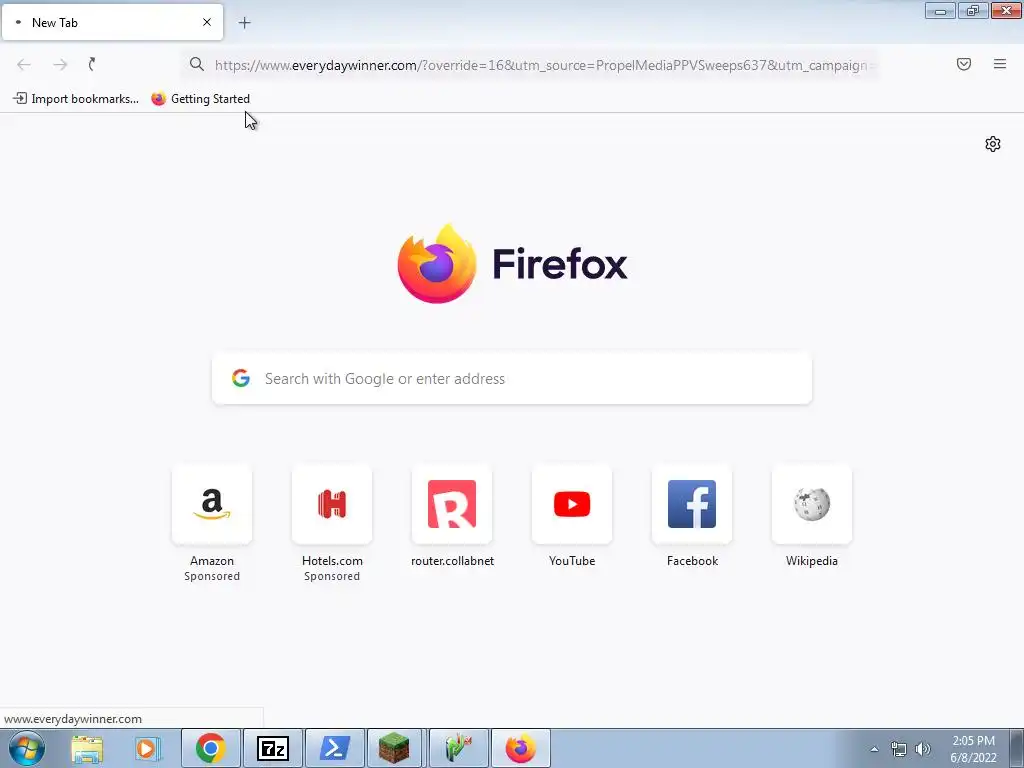The height and width of the screenshot is (768, 1024).
Task: Open the Getting Started bookmark
Action: coord(200,99)
